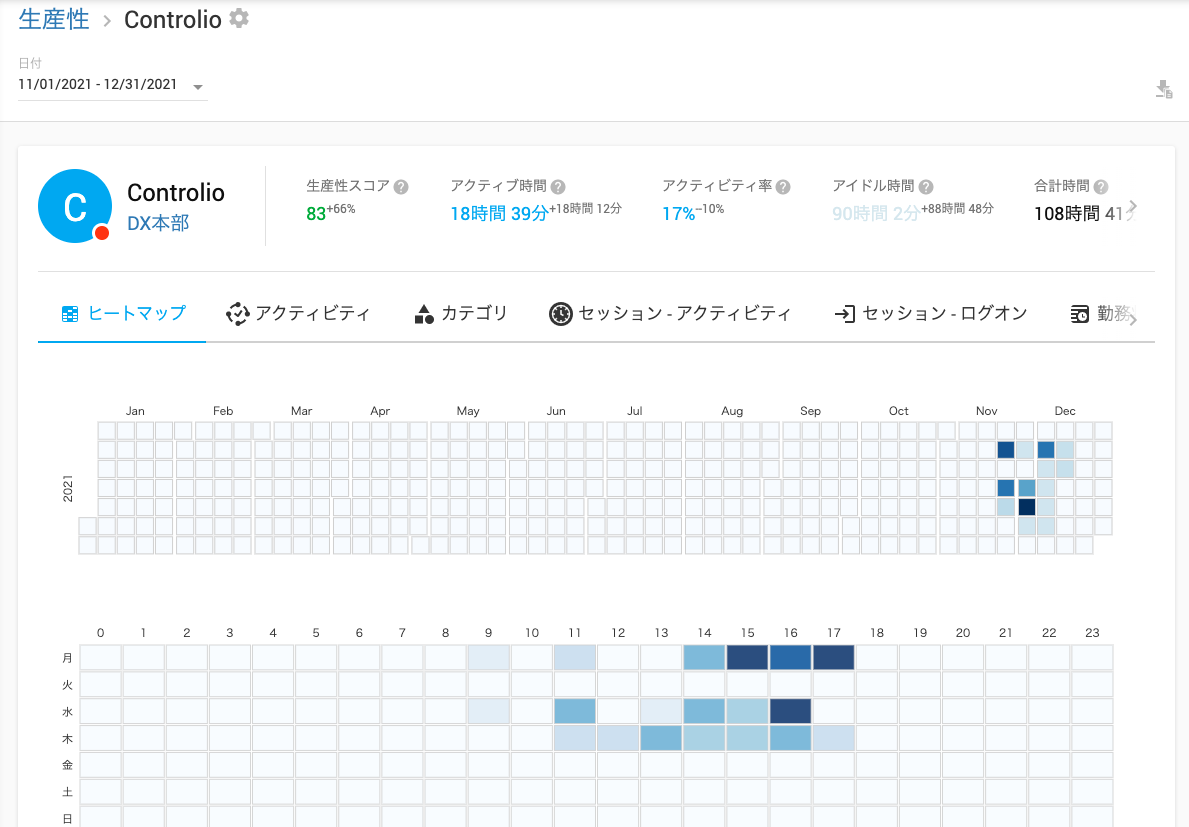The image size is (1189, 827).
Task: Click the +66% score change
Action: point(341,208)
